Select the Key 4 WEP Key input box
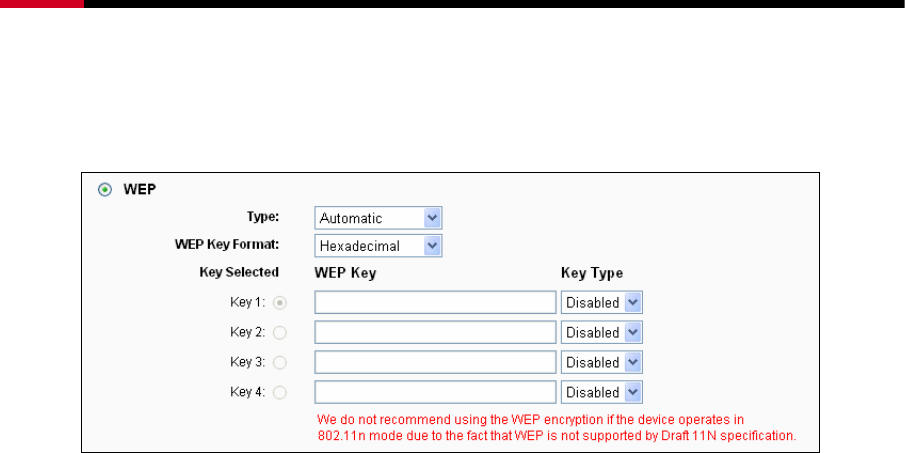Viewport: 905px width, 453px height. coord(435,392)
